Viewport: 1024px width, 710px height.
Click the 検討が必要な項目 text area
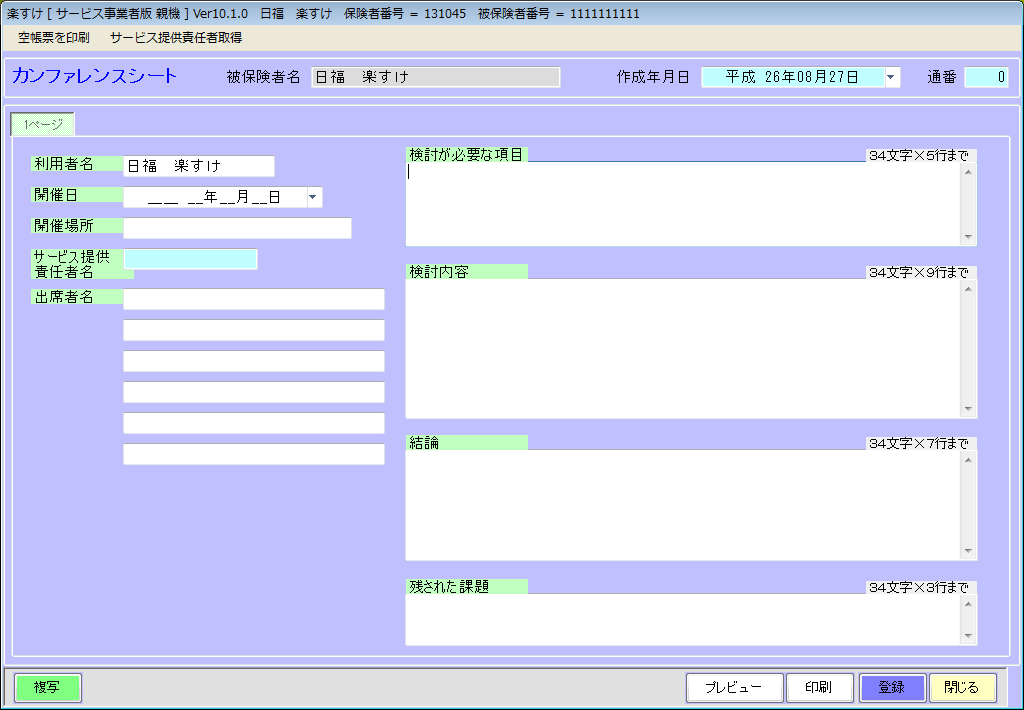(x=683, y=203)
